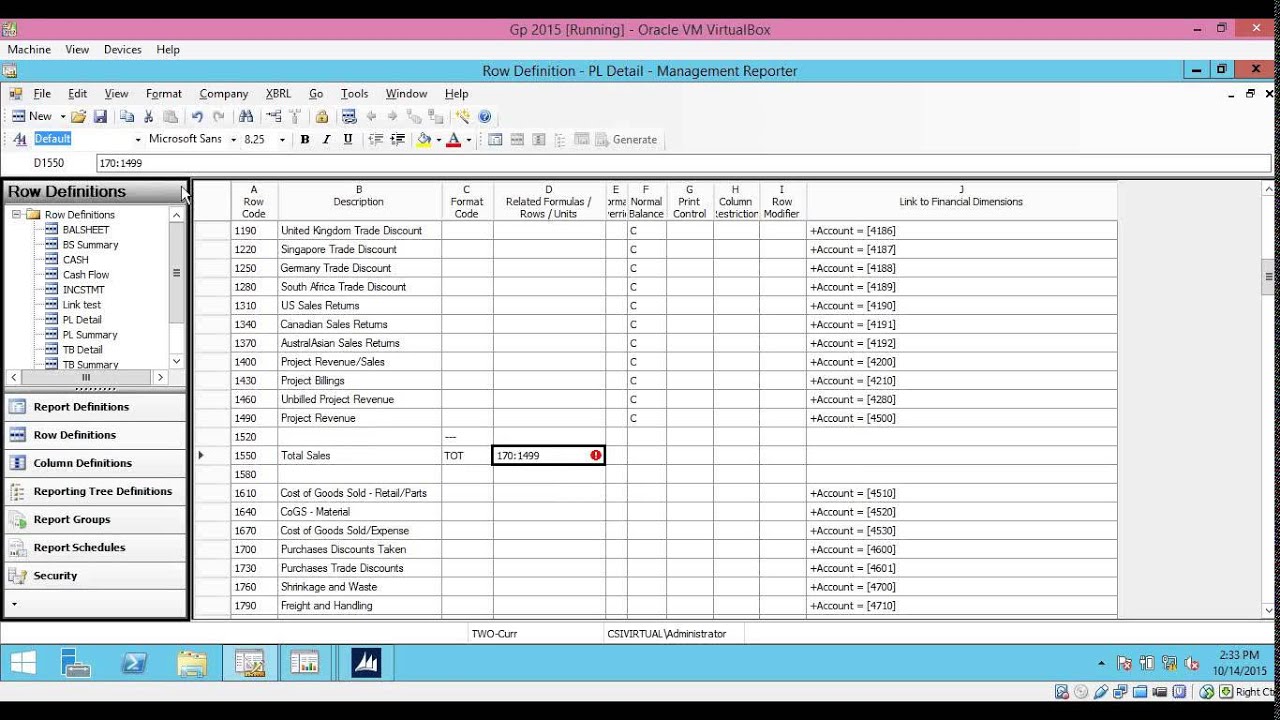Select the Total Sales description cell
Image resolution: width=1280 pixels, height=720 pixels.
(360, 456)
